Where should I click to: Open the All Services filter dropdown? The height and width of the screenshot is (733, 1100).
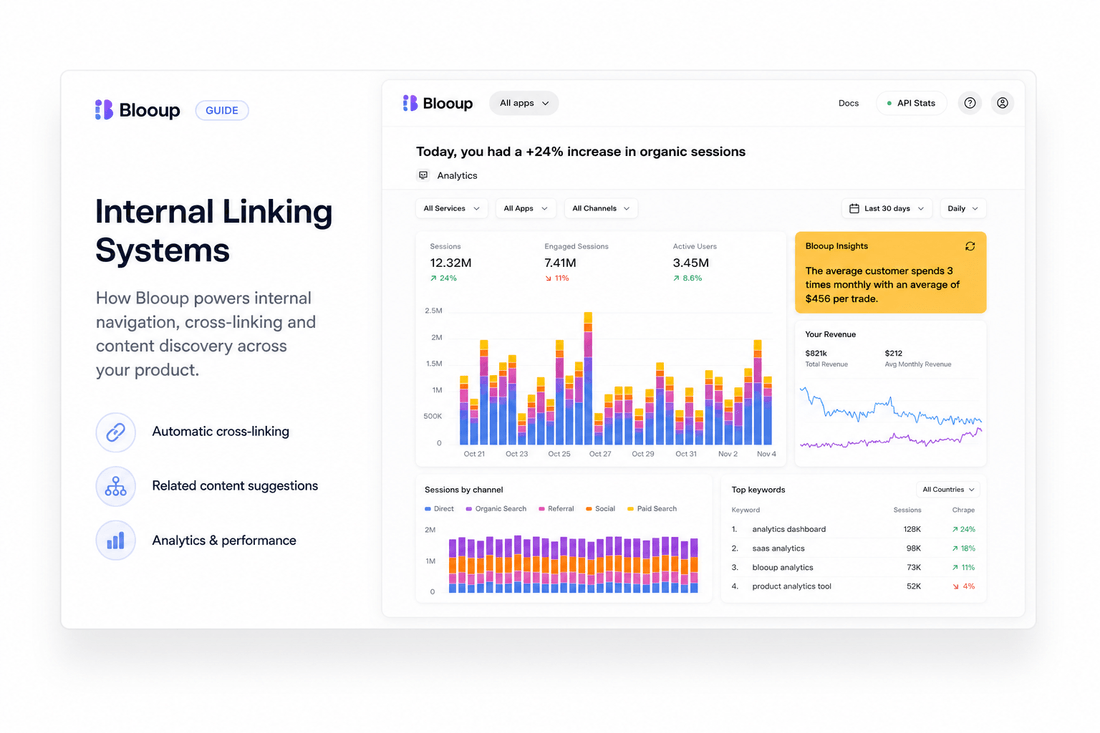pos(451,208)
